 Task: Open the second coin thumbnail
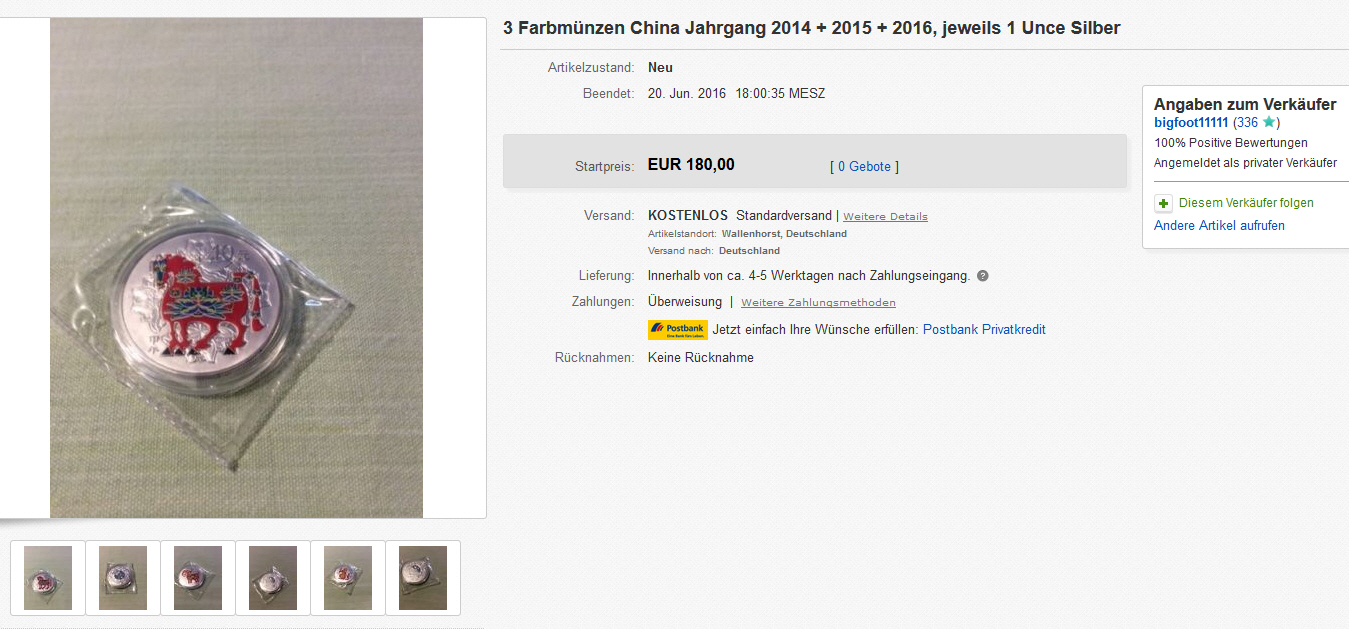coord(123,578)
